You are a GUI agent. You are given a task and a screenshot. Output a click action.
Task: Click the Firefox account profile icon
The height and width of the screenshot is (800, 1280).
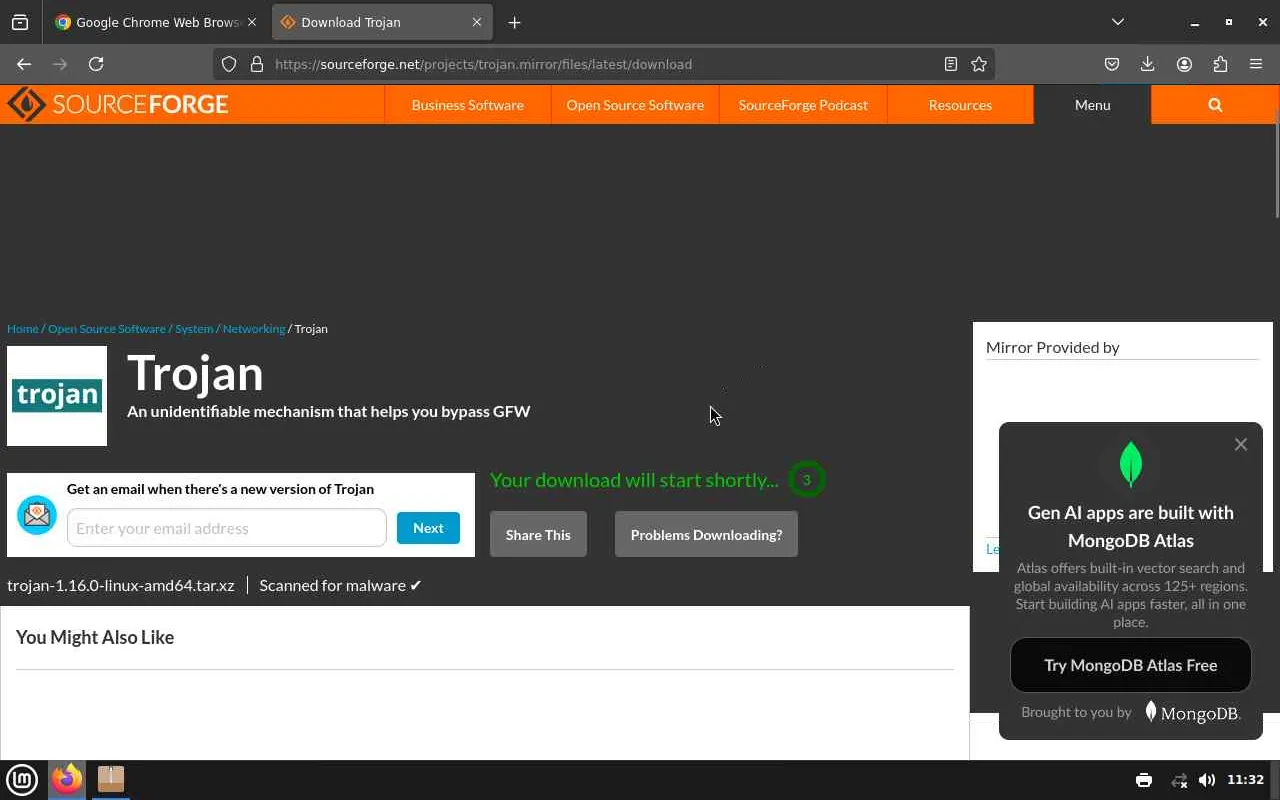(1184, 64)
